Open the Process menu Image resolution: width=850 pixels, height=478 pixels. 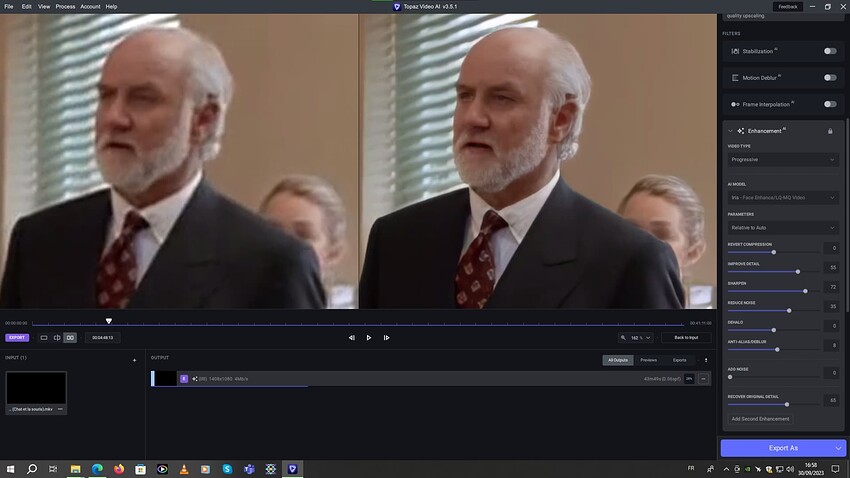pos(65,7)
